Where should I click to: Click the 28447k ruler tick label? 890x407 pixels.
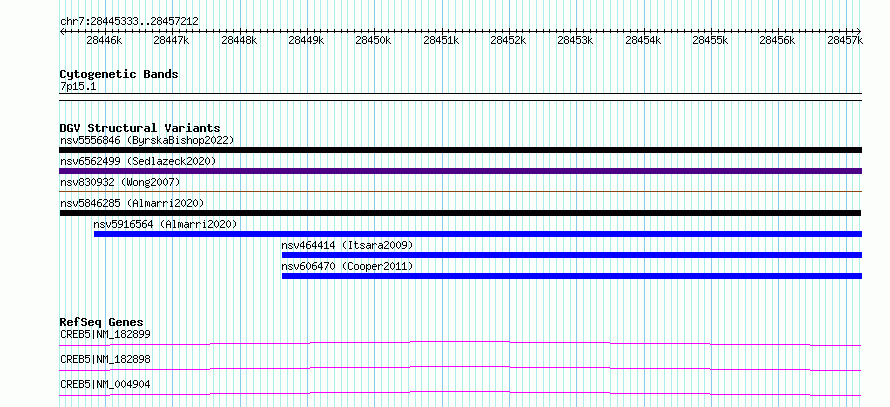(171, 40)
